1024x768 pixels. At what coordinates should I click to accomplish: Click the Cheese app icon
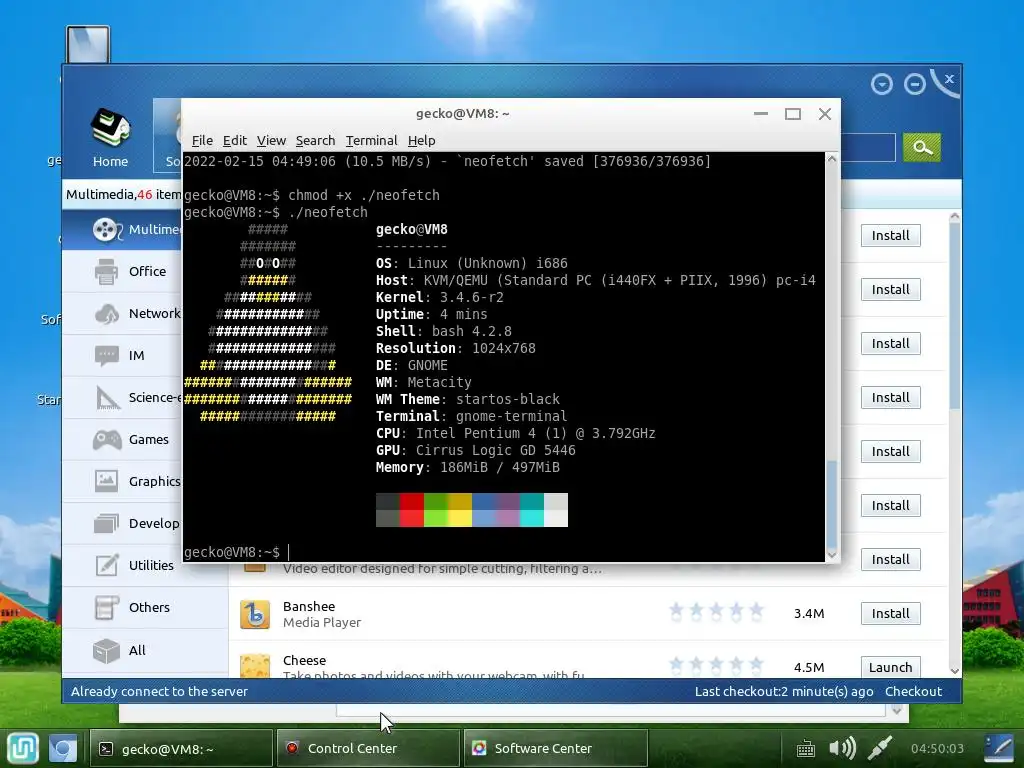coord(255,666)
